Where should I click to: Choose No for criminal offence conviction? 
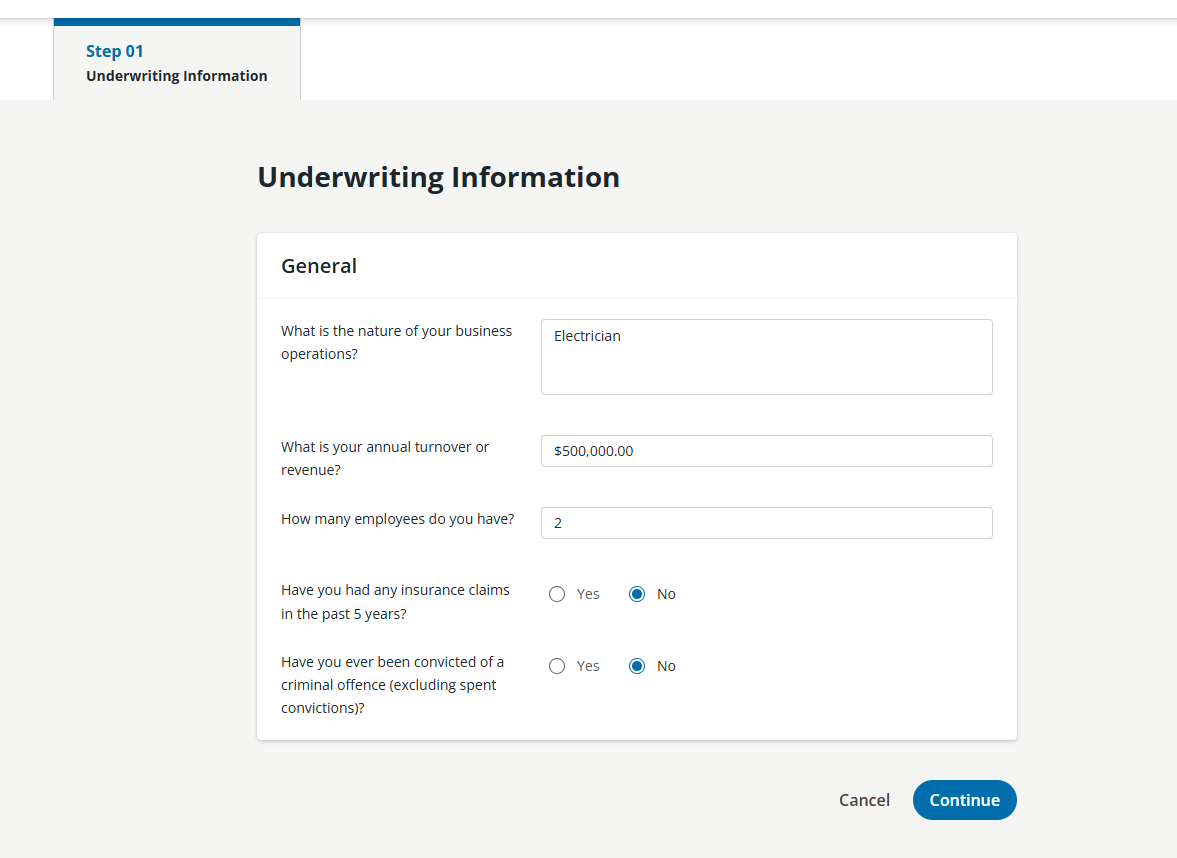pos(637,666)
